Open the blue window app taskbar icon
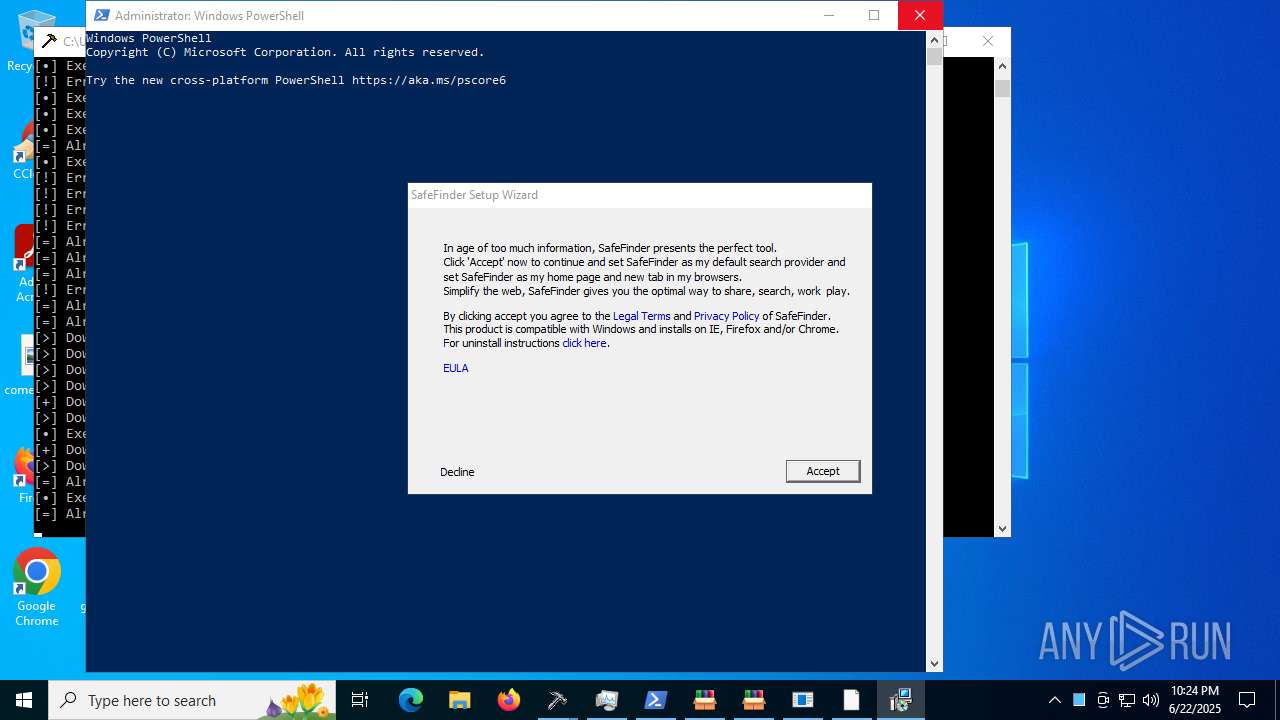The height and width of the screenshot is (720, 1280). click(802, 700)
